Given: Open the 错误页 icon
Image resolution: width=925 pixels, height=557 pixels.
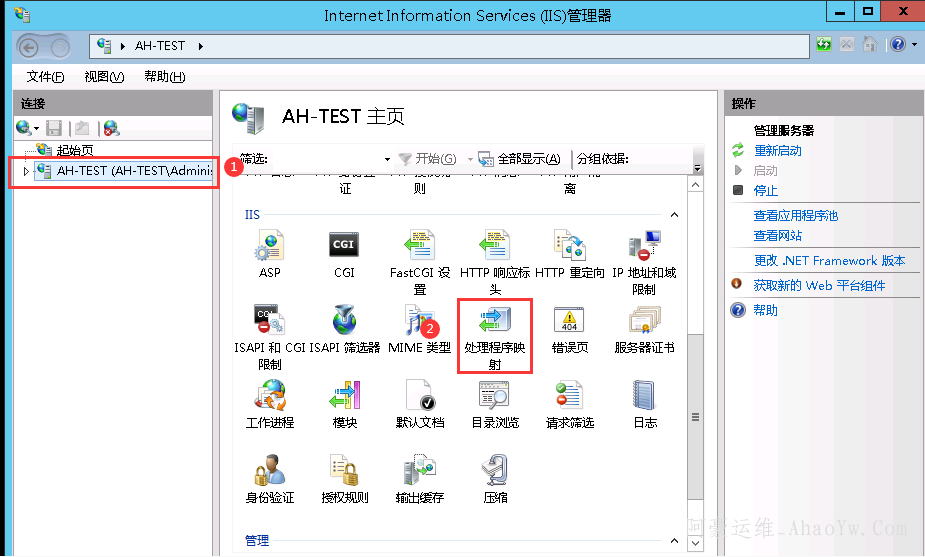Looking at the screenshot, I should tap(570, 323).
